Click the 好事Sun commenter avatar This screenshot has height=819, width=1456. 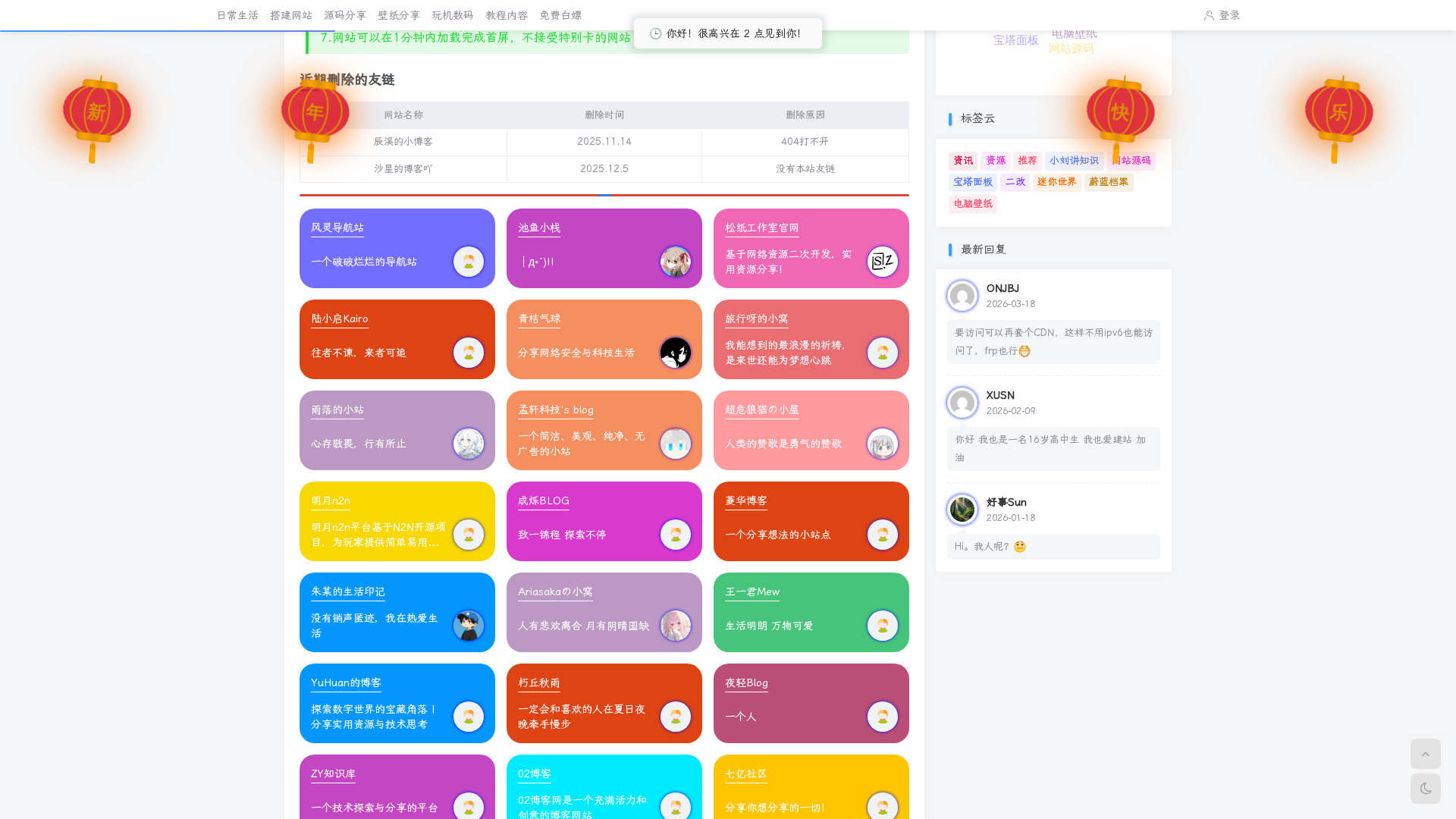tap(962, 510)
